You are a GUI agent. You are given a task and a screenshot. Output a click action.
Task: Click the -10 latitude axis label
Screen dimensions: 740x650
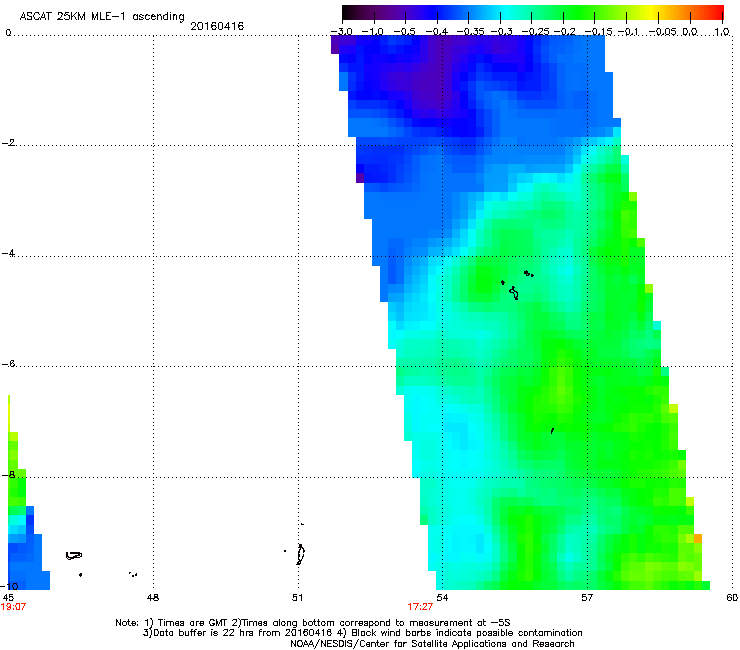click(x=10, y=586)
